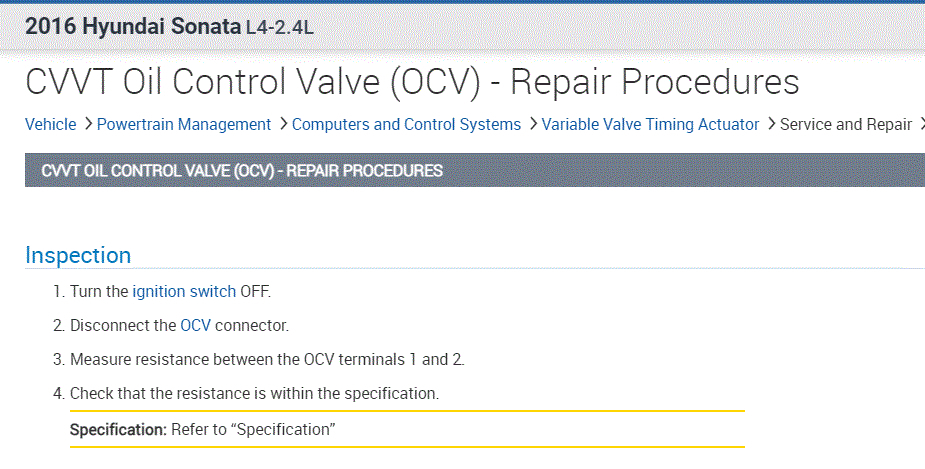Click the chevron before Powertrain Management
925x469 pixels.
click(x=89, y=124)
